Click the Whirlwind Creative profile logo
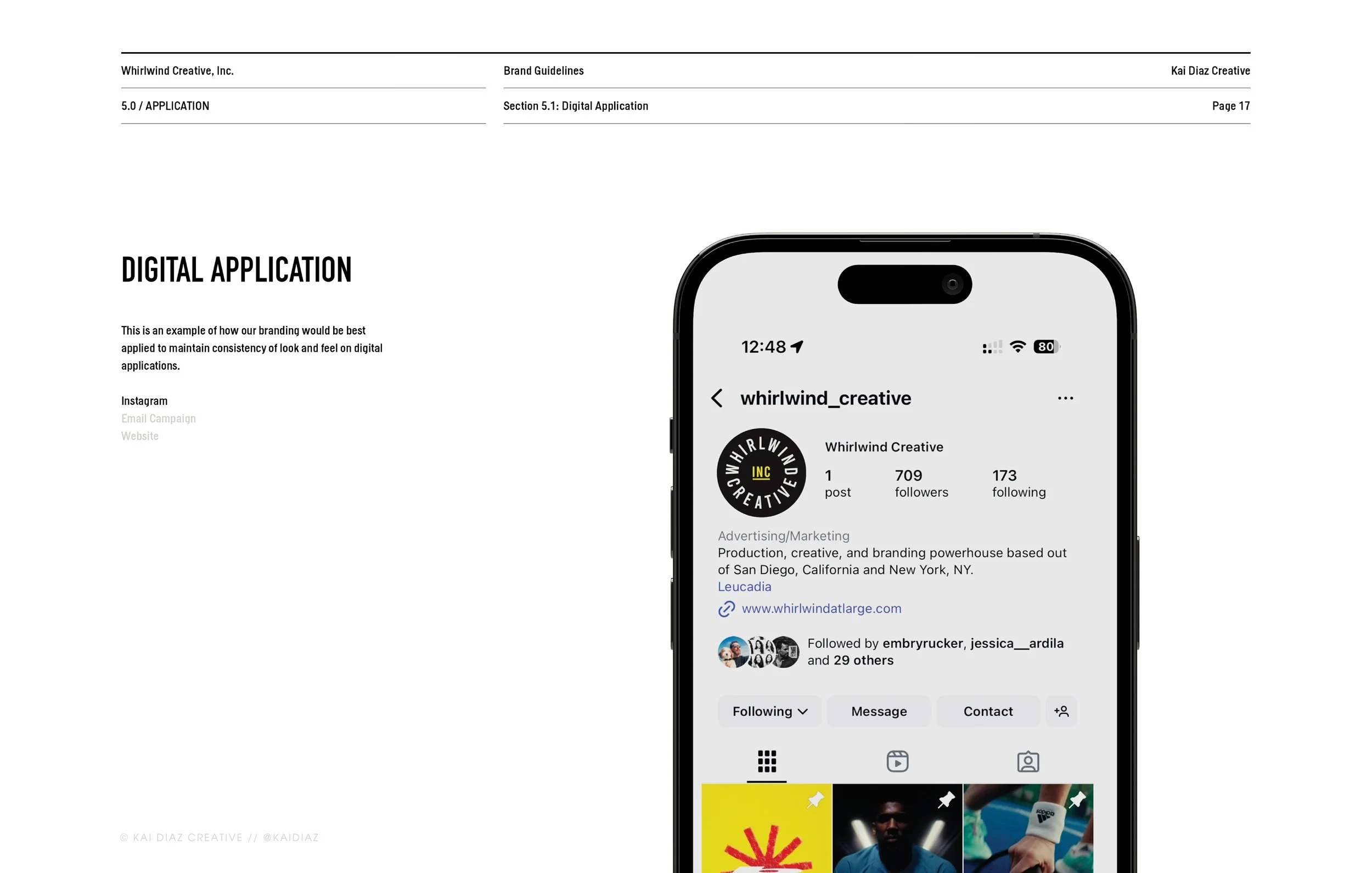Image resolution: width=1372 pixels, height=873 pixels. point(761,473)
